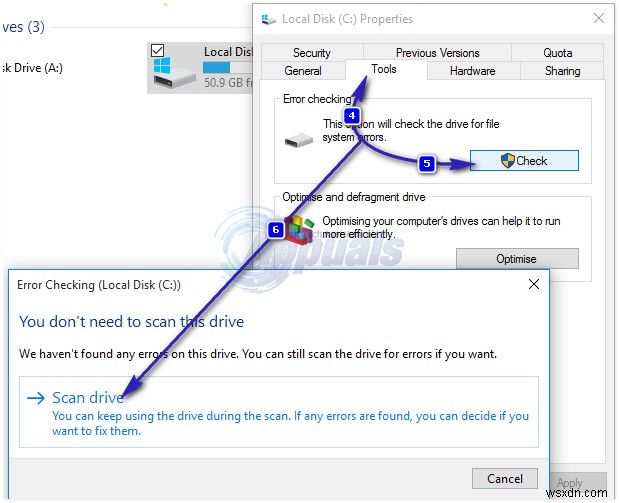The width and height of the screenshot is (619, 503).
Task: Click 'You don't need to scan this drive' heading
Action: click(x=131, y=322)
